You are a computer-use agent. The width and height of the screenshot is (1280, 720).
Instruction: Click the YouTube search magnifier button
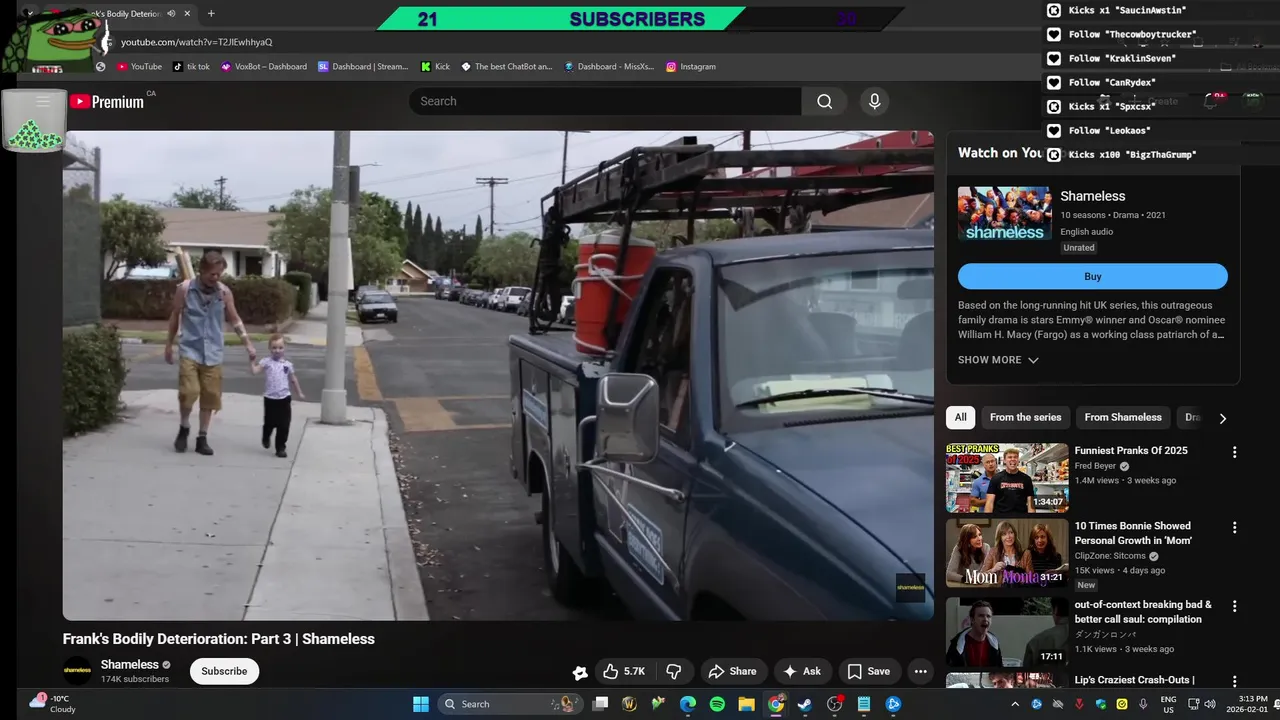[x=824, y=101]
